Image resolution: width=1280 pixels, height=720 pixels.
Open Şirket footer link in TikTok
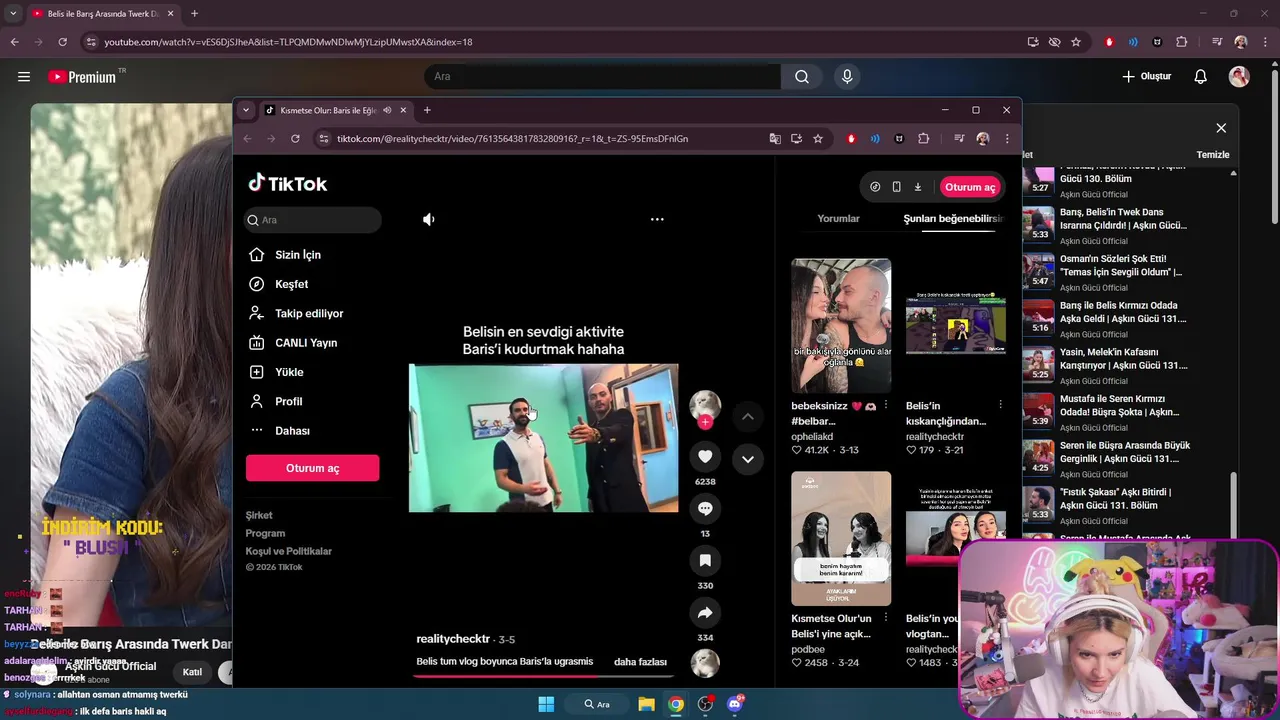tap(259, 515)
